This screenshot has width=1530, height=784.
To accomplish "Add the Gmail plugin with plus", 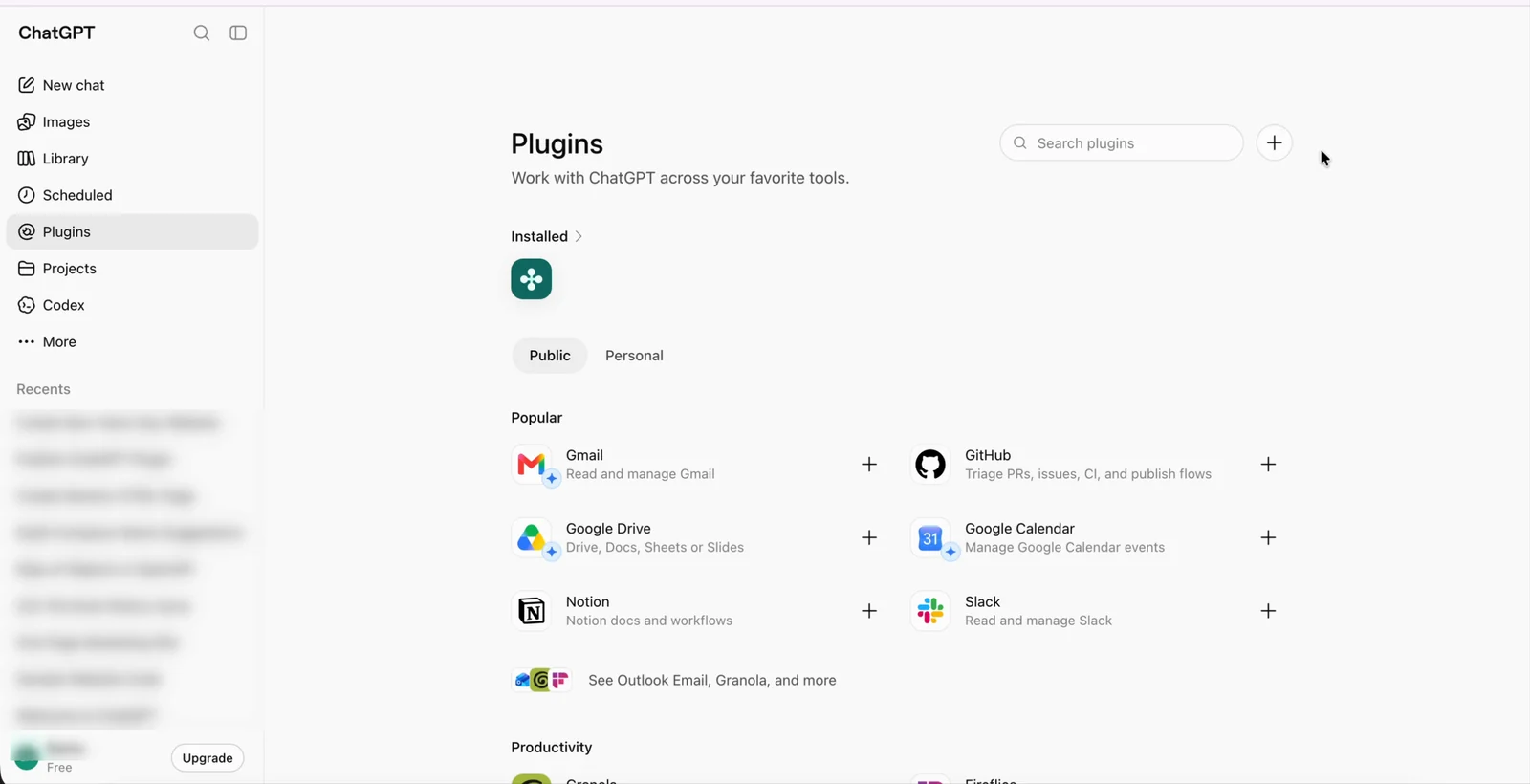I will [x=869, y=465].
